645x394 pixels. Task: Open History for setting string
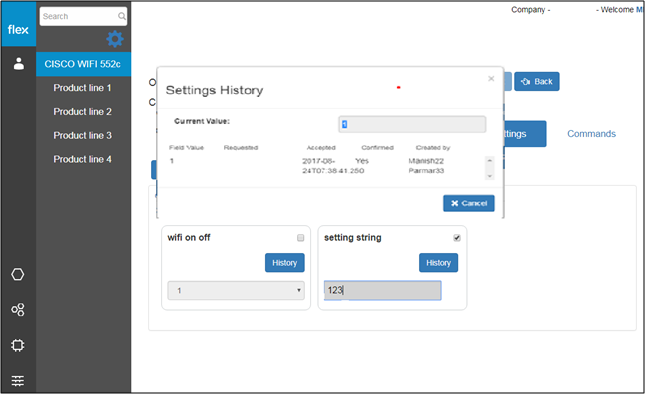(x=439, y=263)
